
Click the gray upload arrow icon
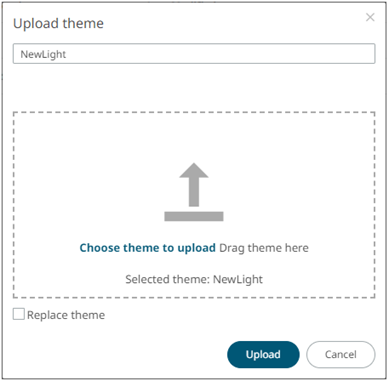194,185
